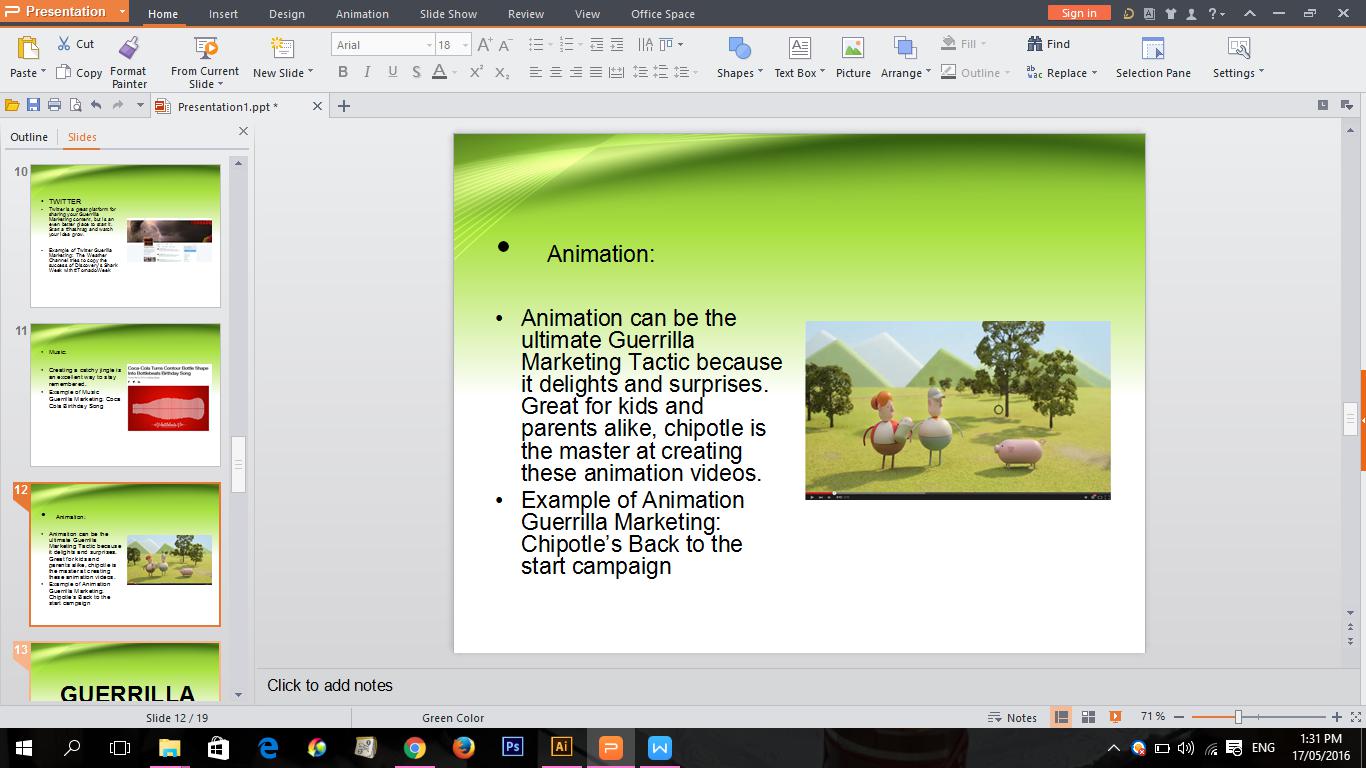The image size is (1366, 768).
Task: Open the Selection Pane
Action: 1153,57
